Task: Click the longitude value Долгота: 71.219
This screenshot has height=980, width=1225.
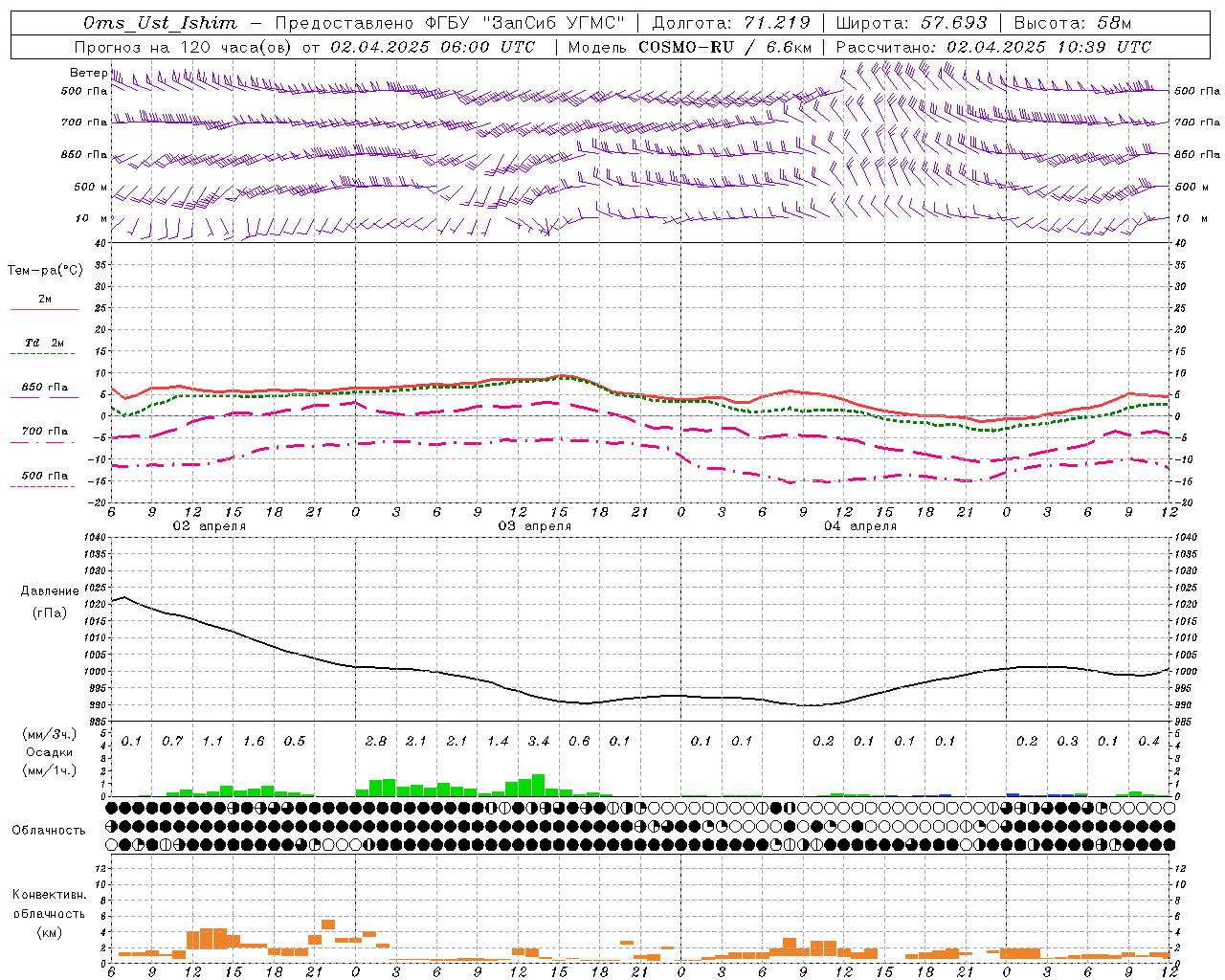Action: pyautogui.click(x=731, y=23)
